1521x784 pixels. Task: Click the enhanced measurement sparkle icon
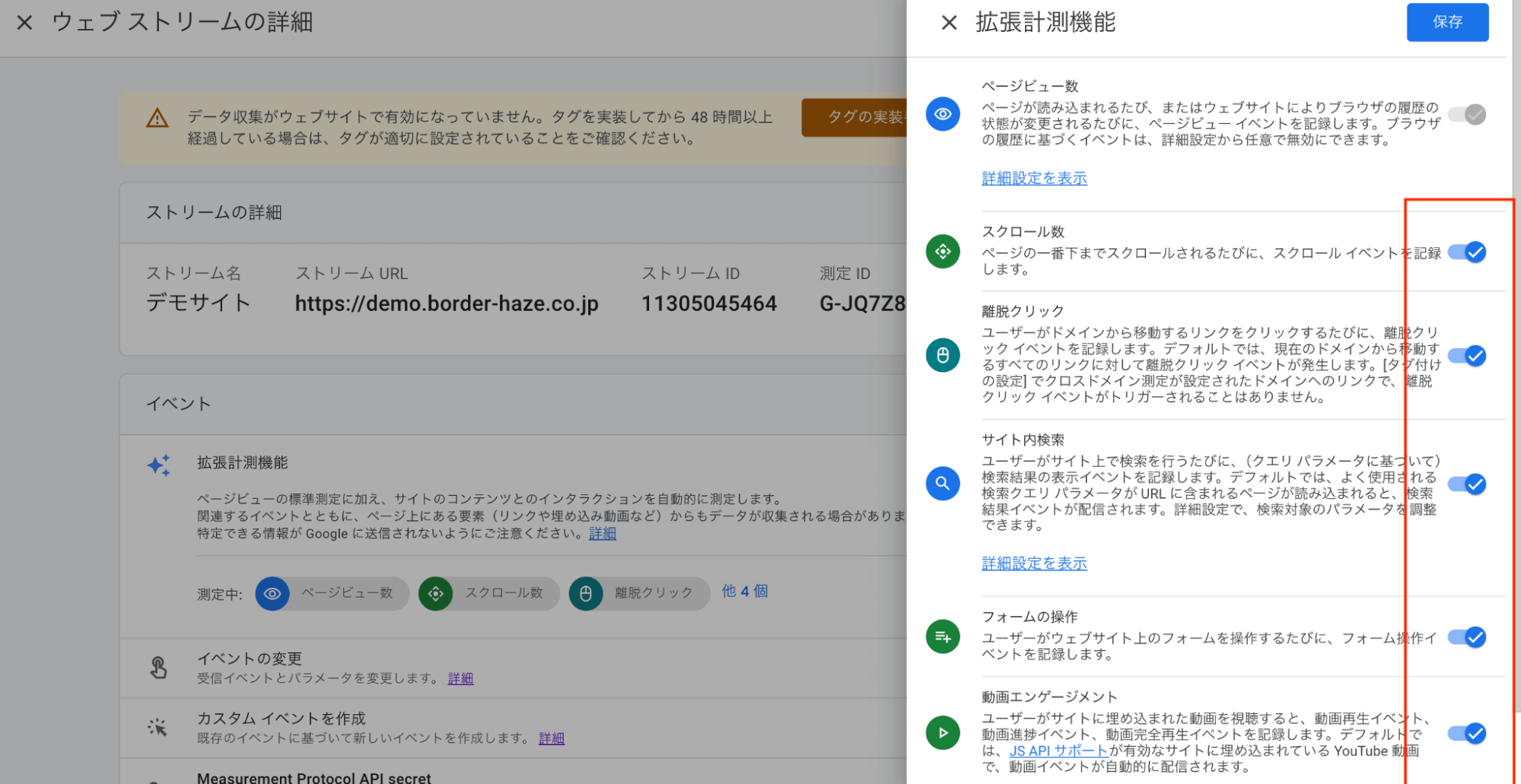click(158, 465)
